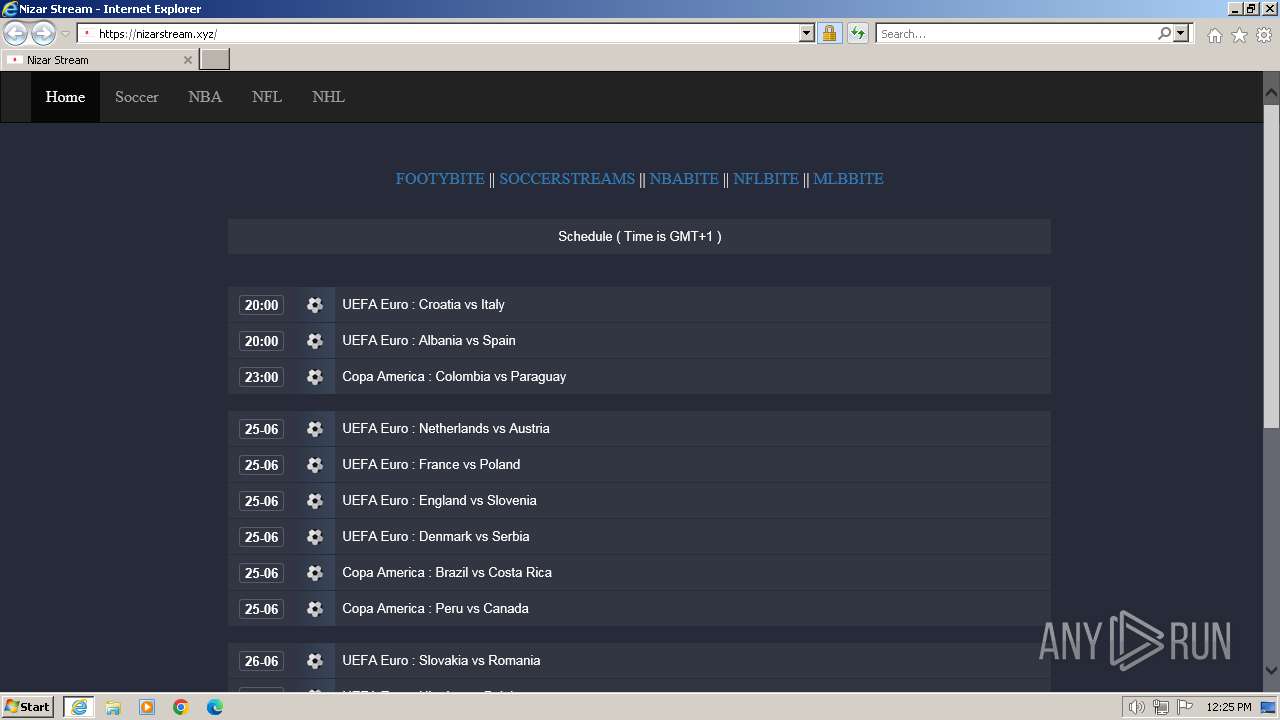The height and width of the screenshot is (720, 1280).
Task: Close the Nizar Stream tab
Action: click(x=187, y=60)
